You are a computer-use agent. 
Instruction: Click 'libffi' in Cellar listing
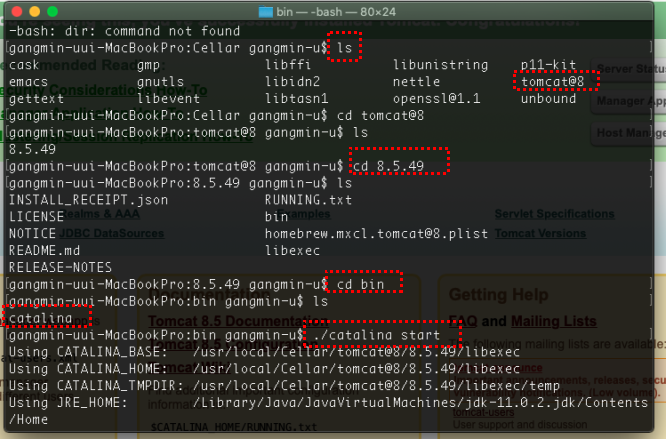point(288,65)
